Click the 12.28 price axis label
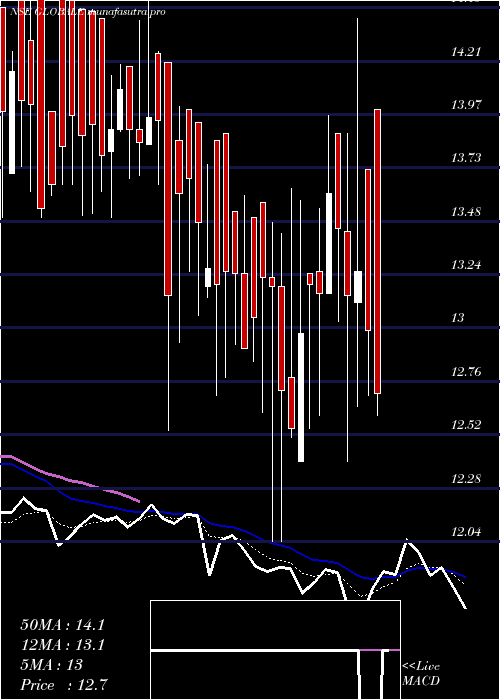This screenshot has width=500, height=700. (x=466, y=479)
